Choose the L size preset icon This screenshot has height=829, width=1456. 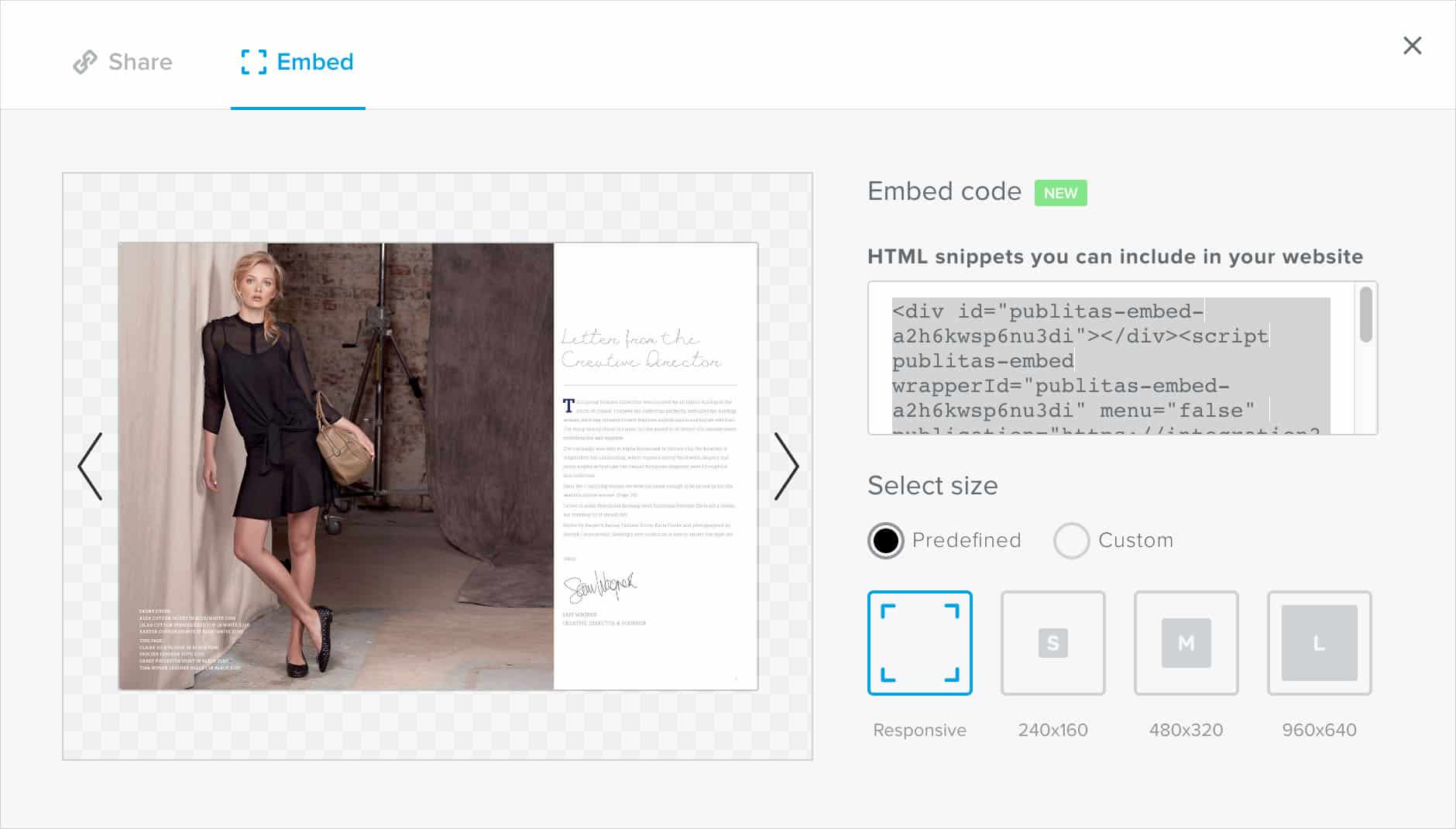(1320, 643)
